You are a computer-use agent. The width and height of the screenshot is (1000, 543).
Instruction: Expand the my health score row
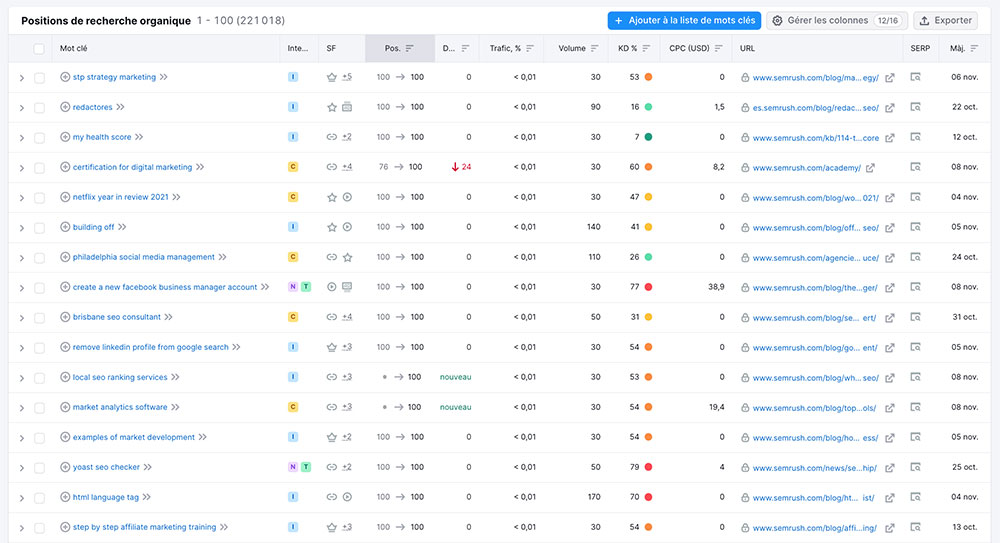pos(22,138)
